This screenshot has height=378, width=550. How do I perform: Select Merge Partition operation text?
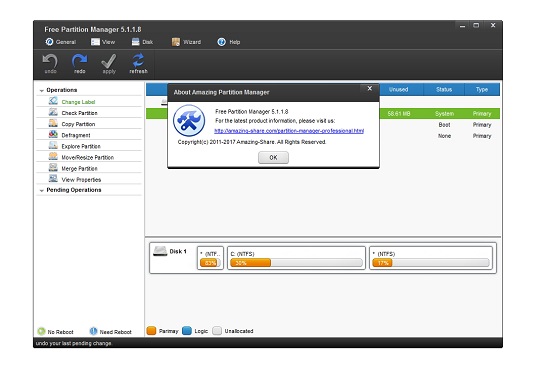[79, 169]
